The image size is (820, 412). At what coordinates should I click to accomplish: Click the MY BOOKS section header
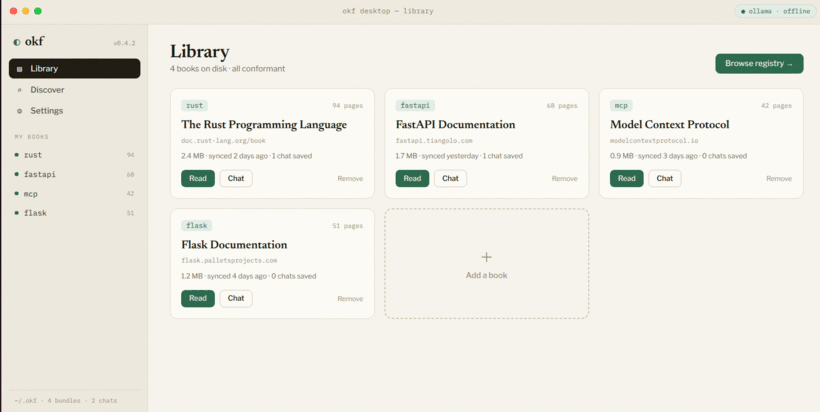(31, 137)
